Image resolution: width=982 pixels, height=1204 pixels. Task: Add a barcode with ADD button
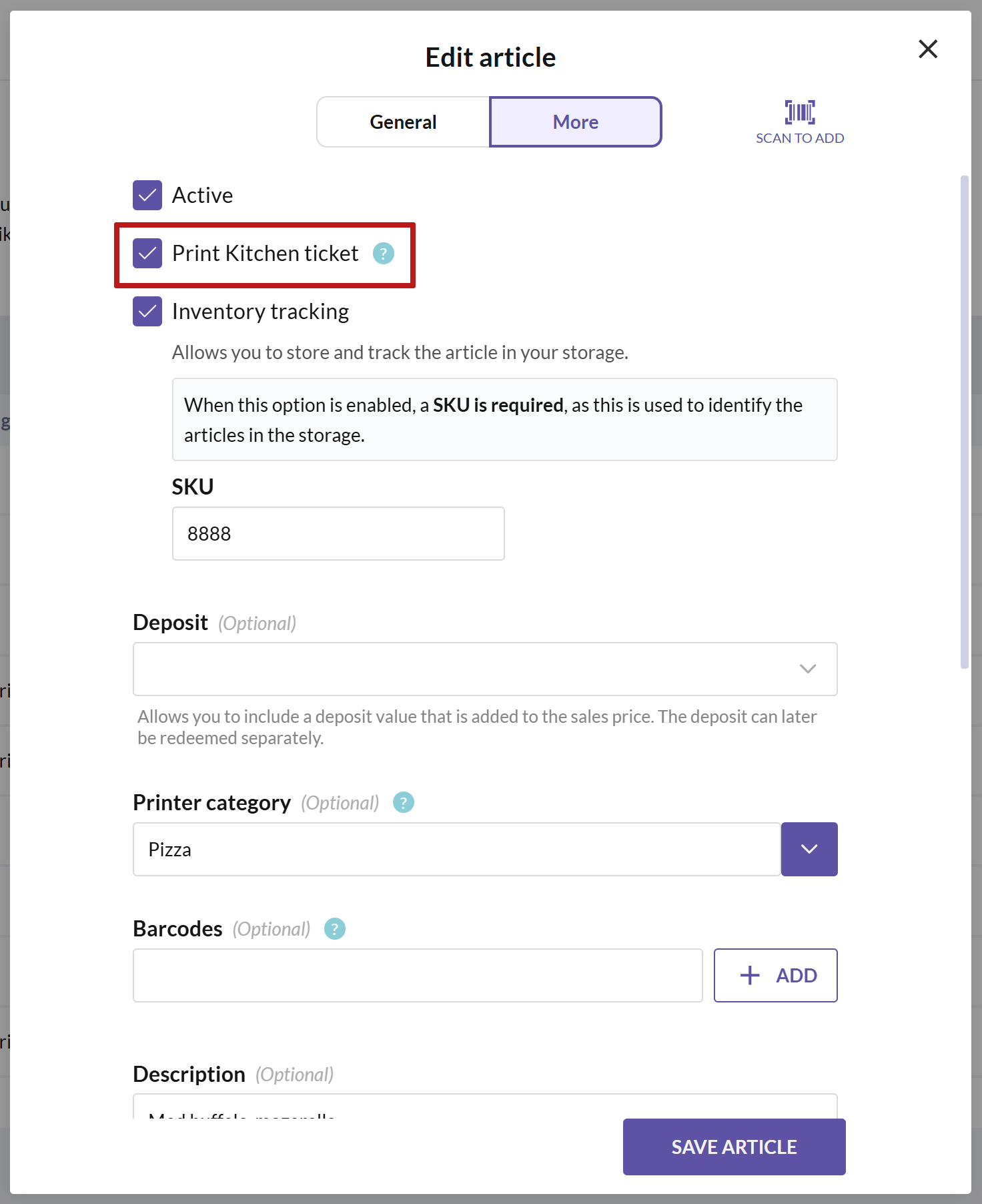point(776,975)
